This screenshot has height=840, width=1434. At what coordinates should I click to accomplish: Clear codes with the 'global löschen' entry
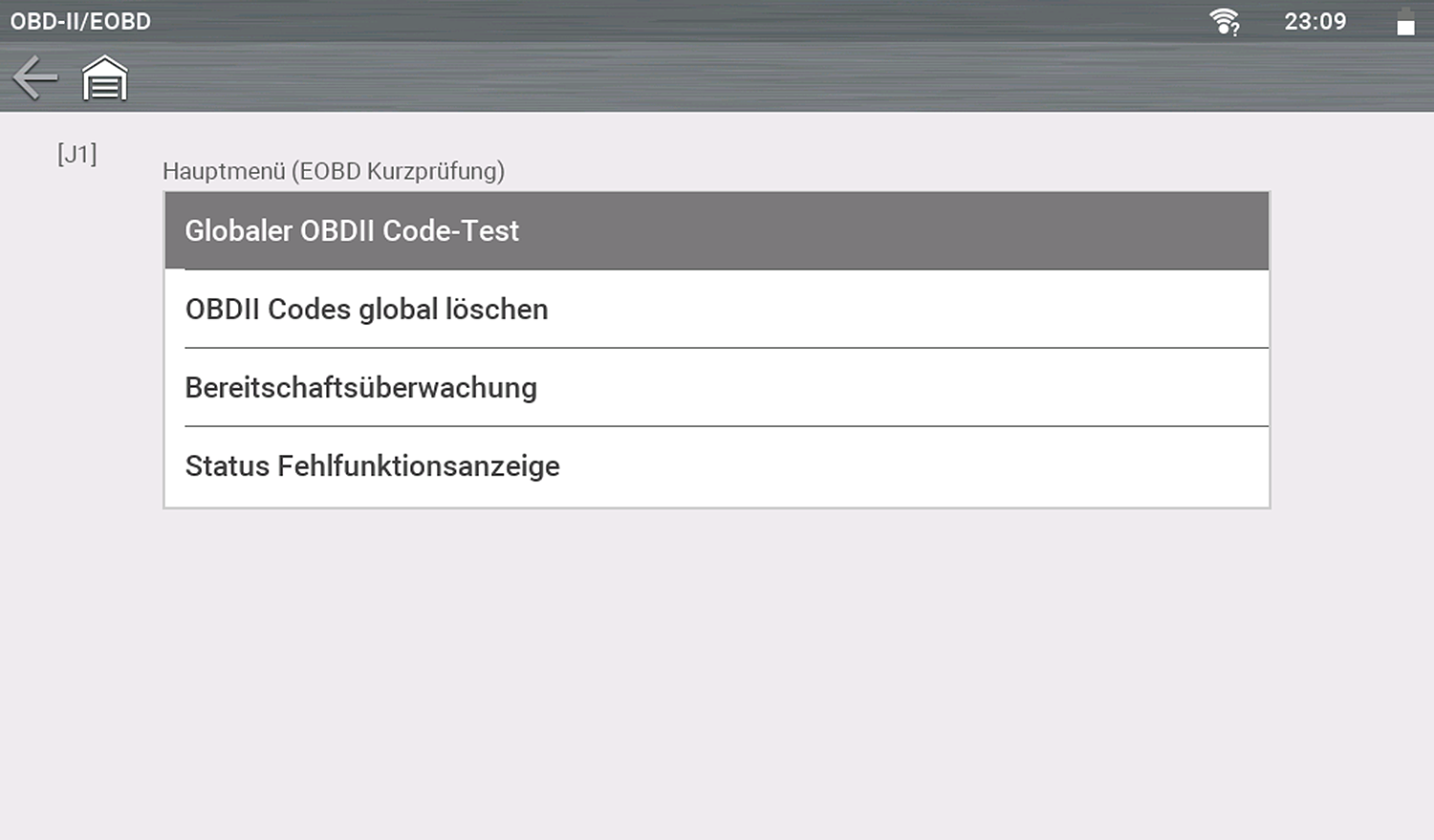click(x=716, y=310)
